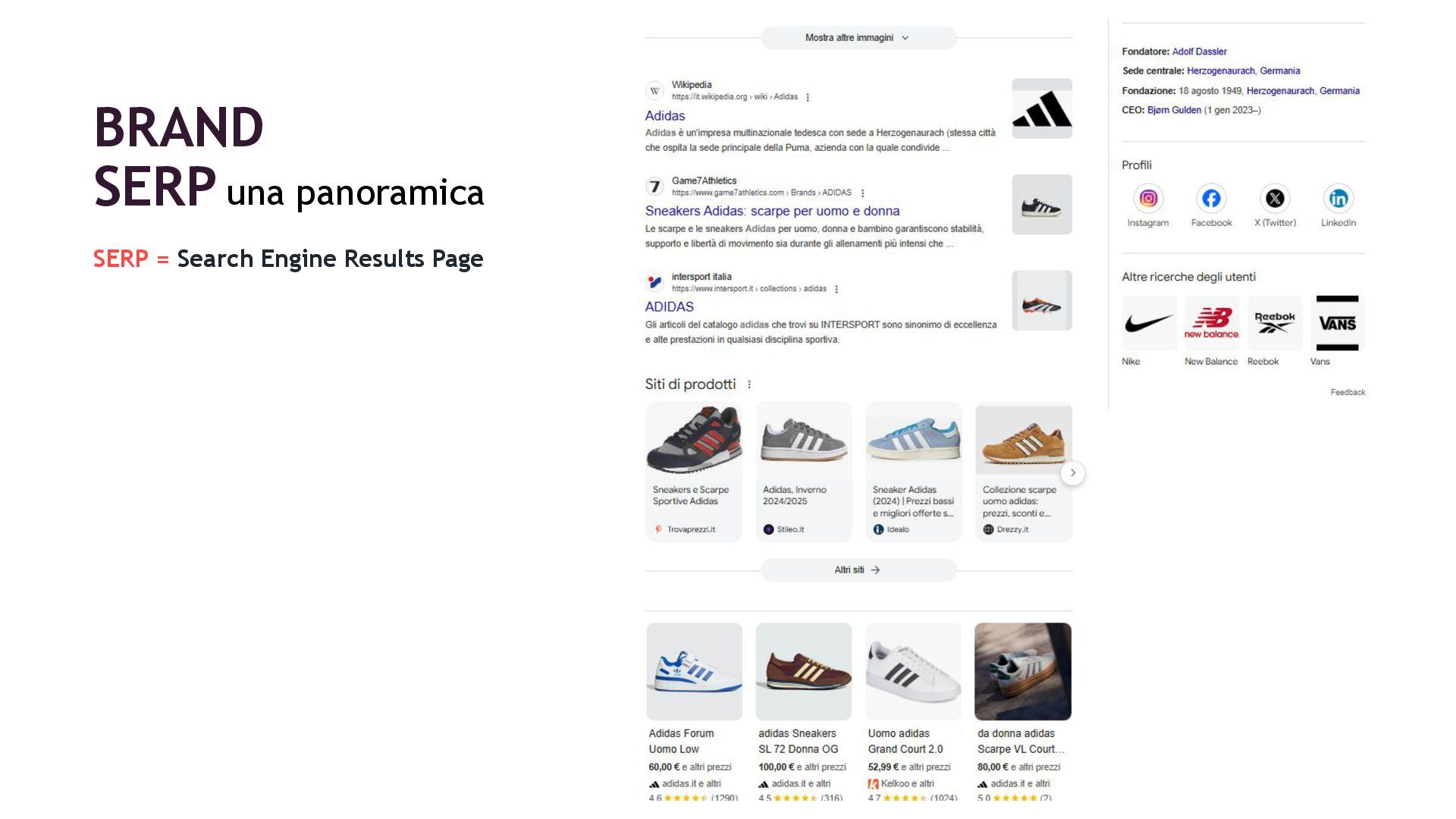Image resolution: width=1456 pixels, height=819 pixels.
Task: Follow the Adolf Dassler founder link
Action: point(1199,52)
